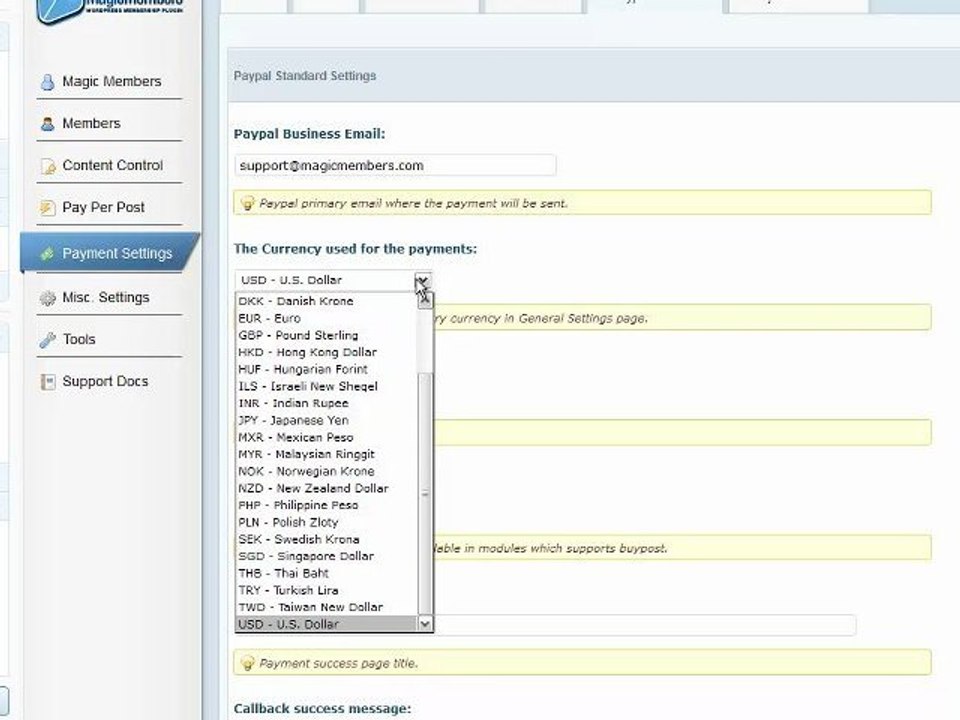Viewport: 960px width, 720px height.
Task: Choose JPY - Japanese Yen
Action: (x=326, y=421)
